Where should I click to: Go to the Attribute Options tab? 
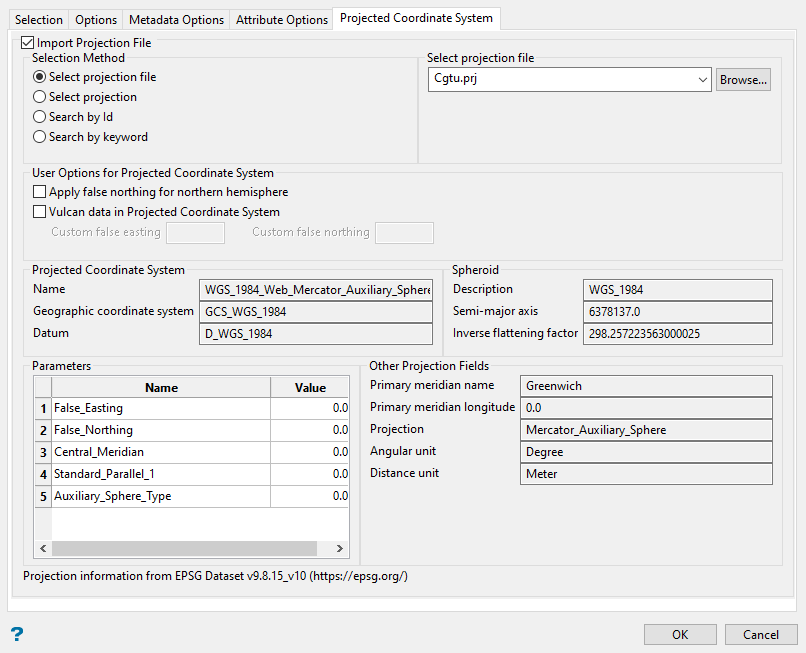[x=281, y=20]
